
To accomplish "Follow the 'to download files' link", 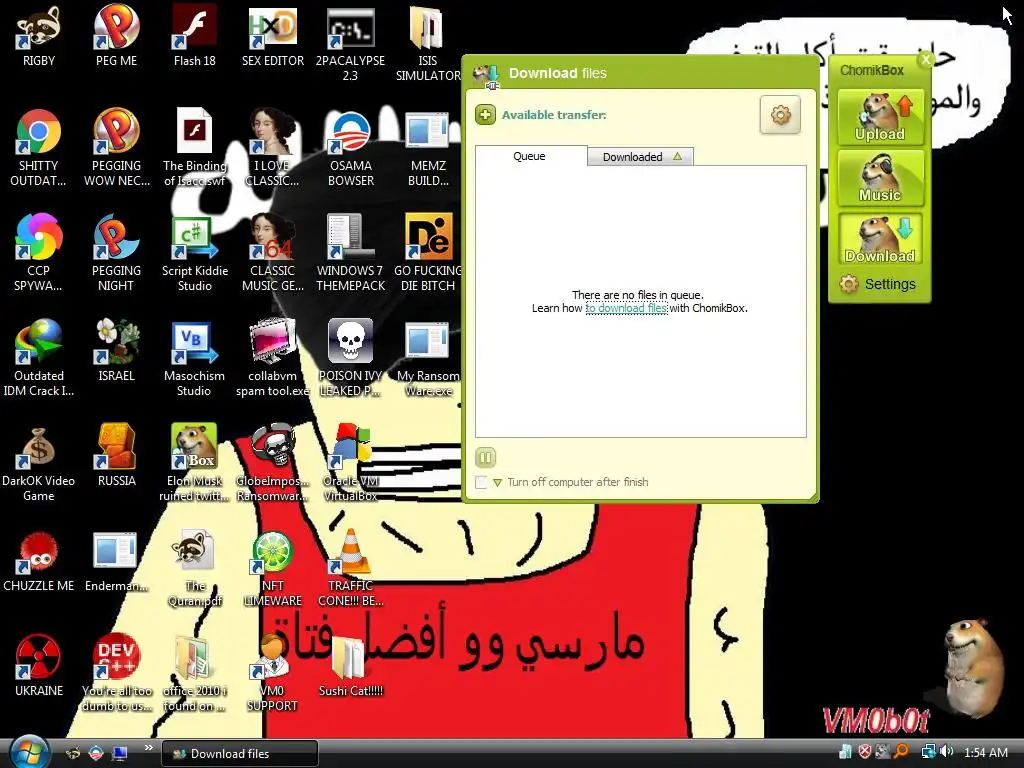I will tap(626, 308).
